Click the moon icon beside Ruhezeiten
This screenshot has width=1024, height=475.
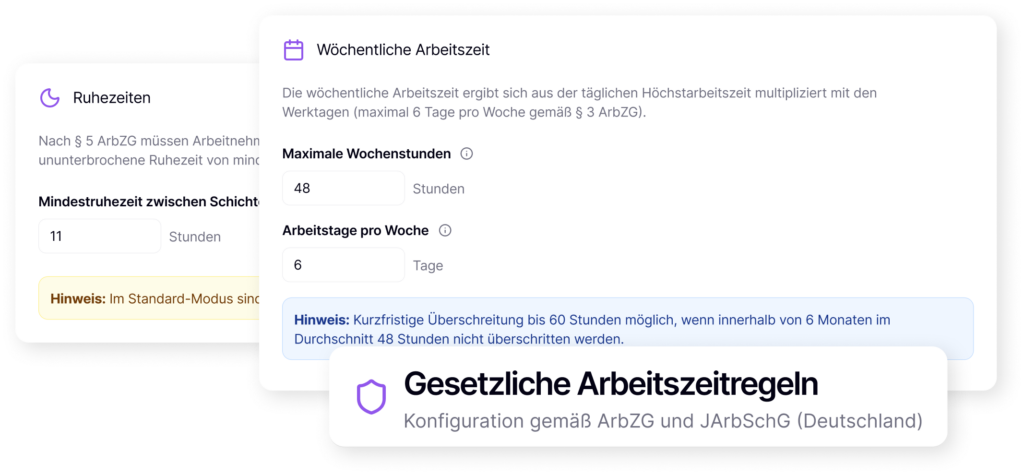[x=49, y=98]
